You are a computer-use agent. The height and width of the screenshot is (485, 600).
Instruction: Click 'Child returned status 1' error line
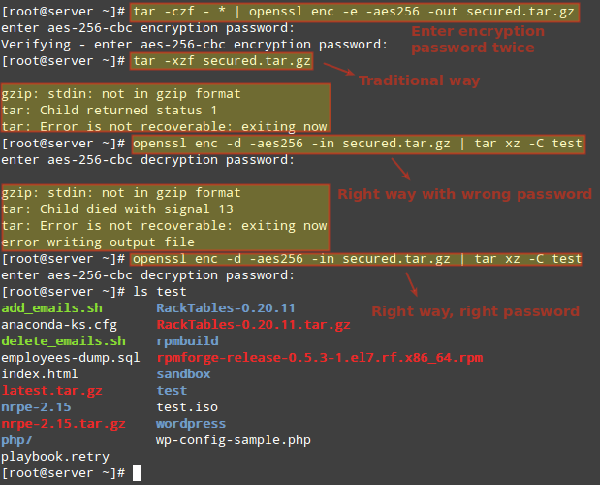(x=109, y=109)
